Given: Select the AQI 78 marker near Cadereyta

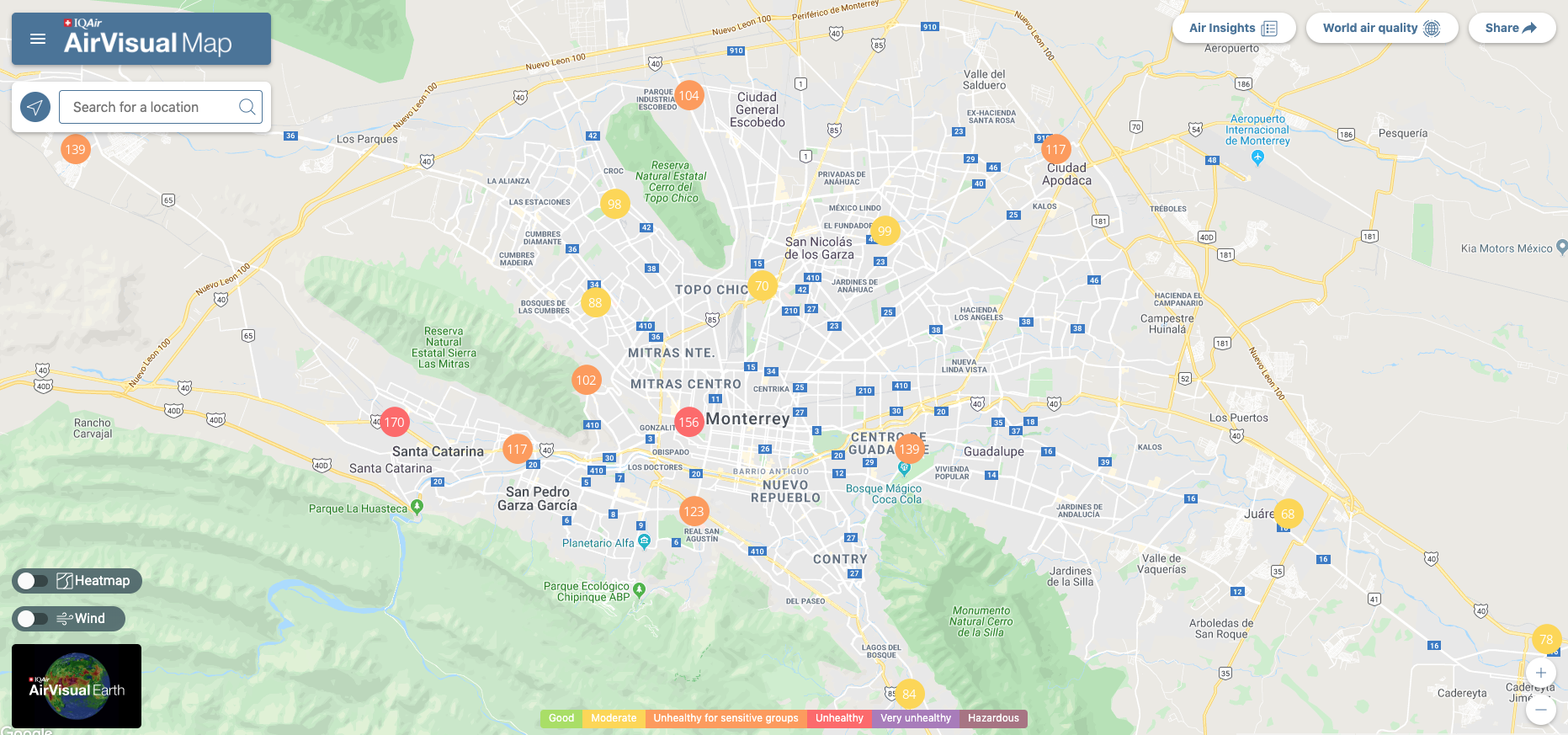Looking at the screenshot, I should pos(1546,640).
